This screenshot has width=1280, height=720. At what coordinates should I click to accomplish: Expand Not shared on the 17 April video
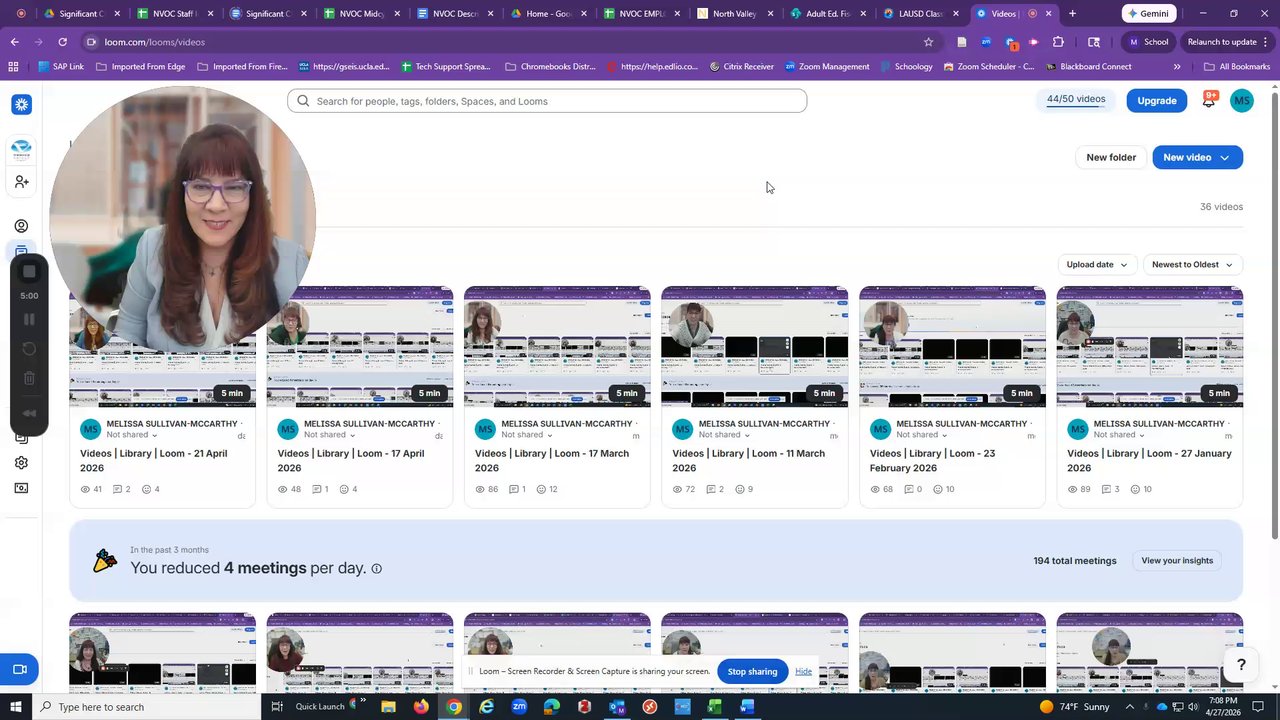click(x=330, y=435)
